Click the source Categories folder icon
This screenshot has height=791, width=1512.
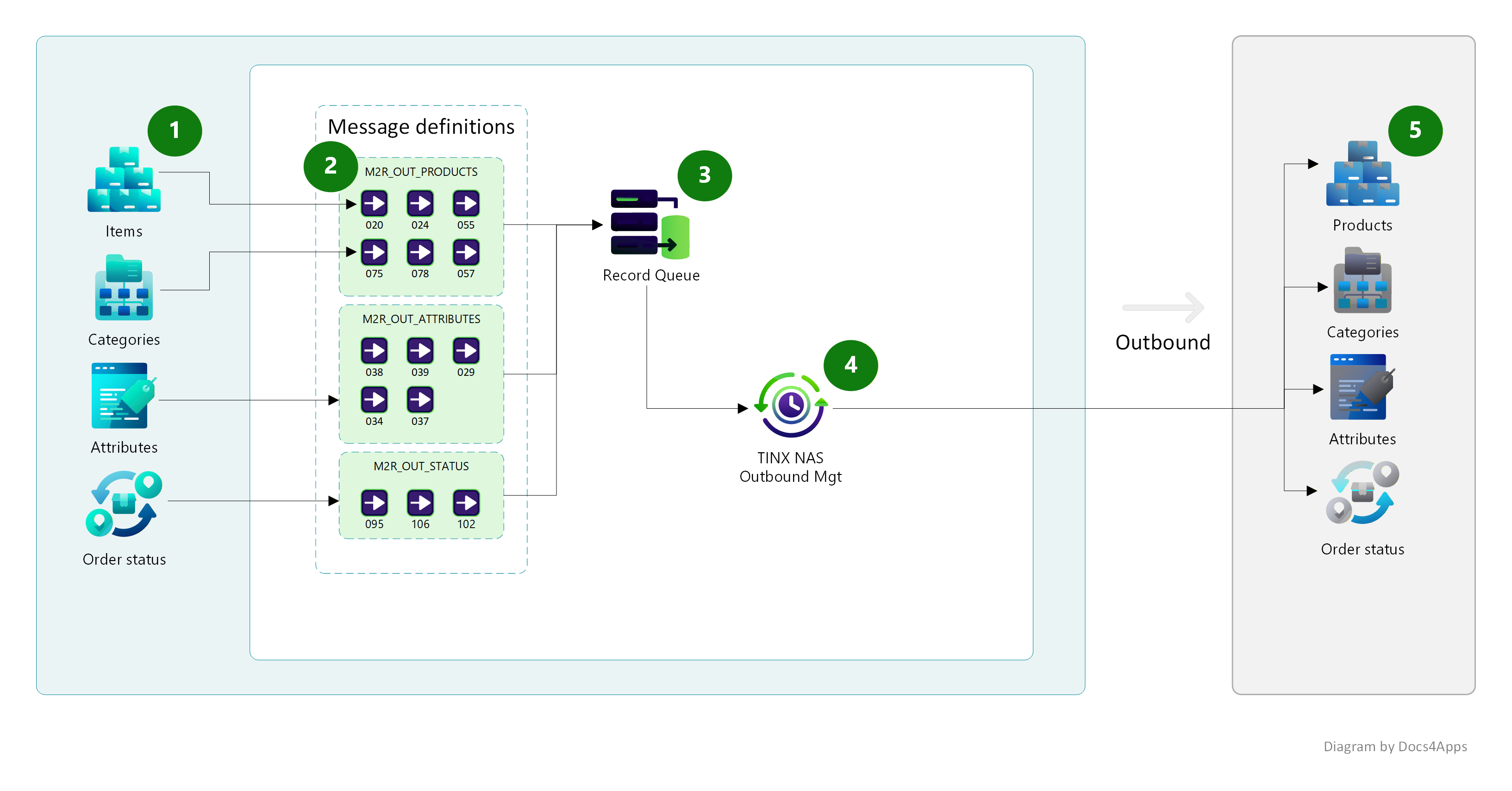(x=124, y=287)
